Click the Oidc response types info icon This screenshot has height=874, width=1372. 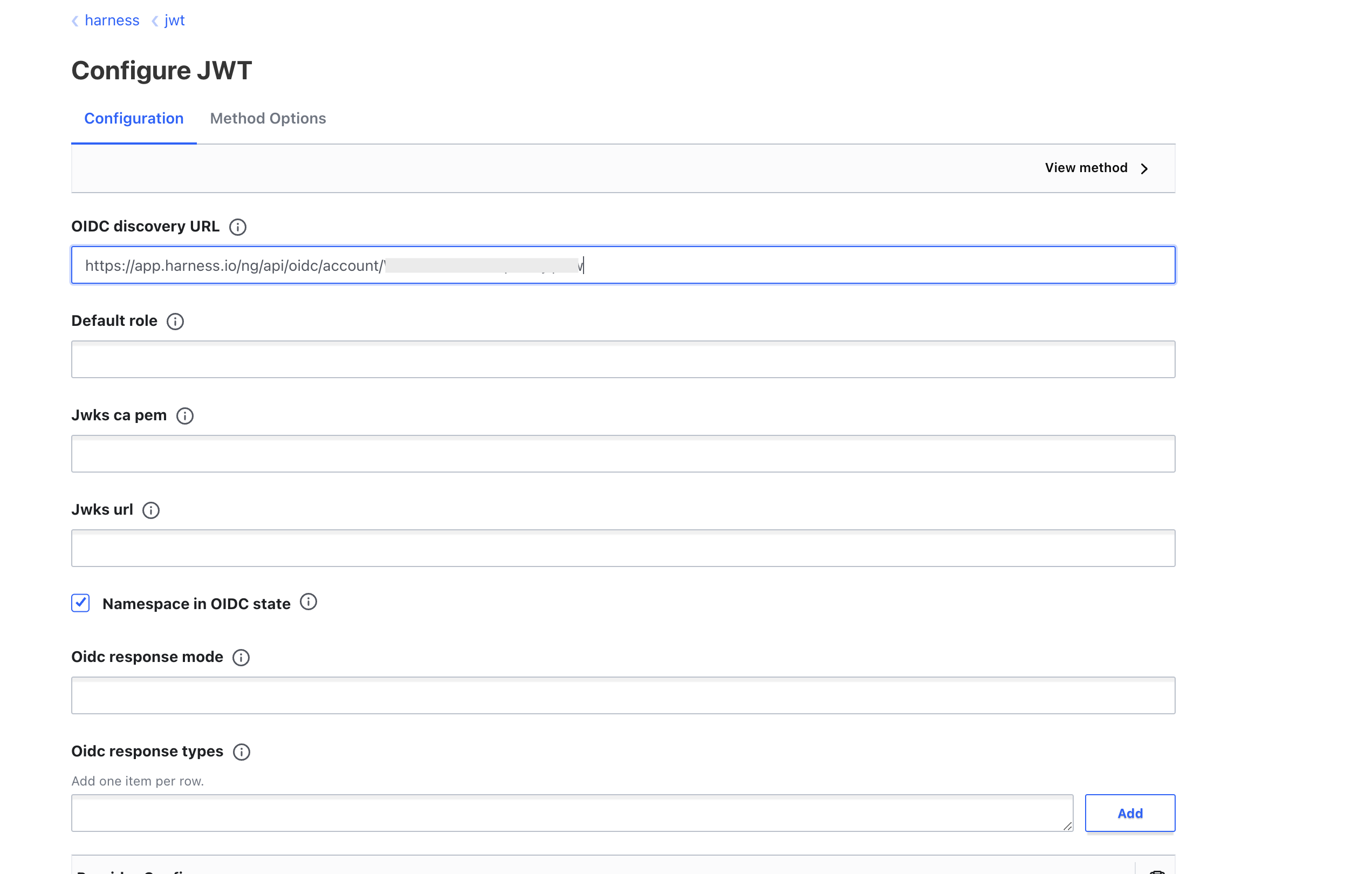click(x=241, y=751)
